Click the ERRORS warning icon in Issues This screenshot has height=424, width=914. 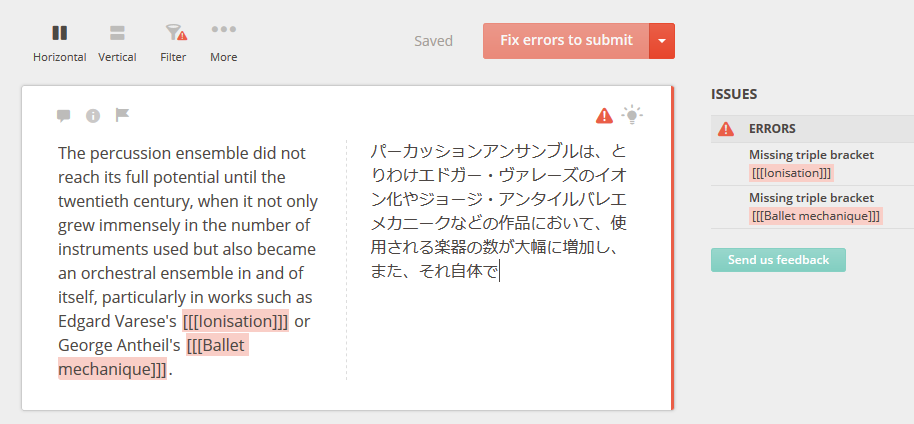point(726,129)
